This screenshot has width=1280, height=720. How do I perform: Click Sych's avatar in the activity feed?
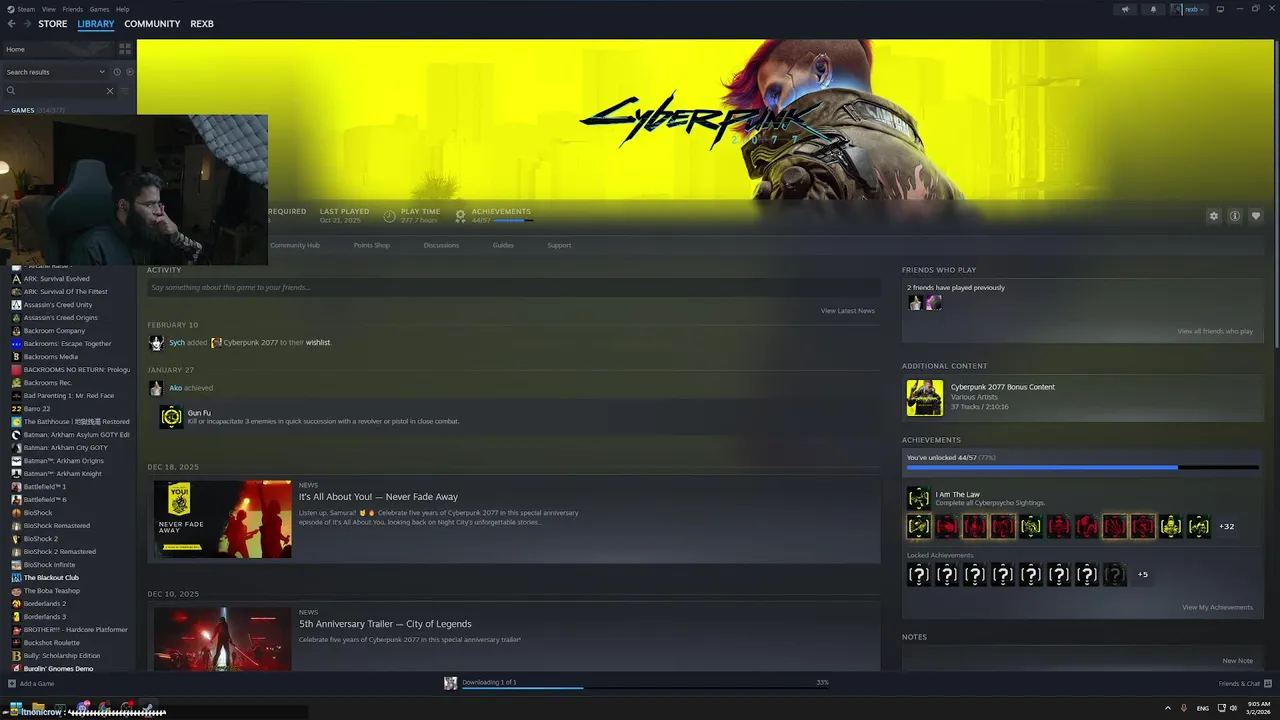coord(156,343)
